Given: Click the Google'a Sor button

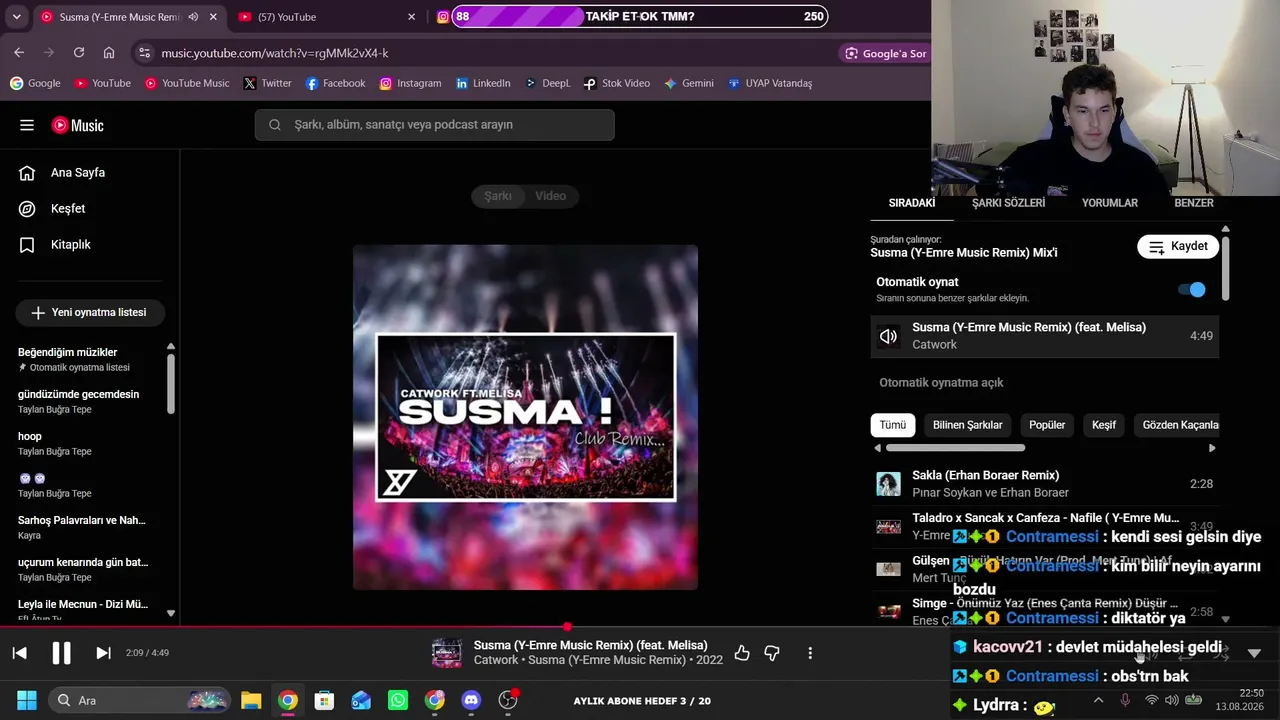Looking at the screenshot, I should point(885,53).
